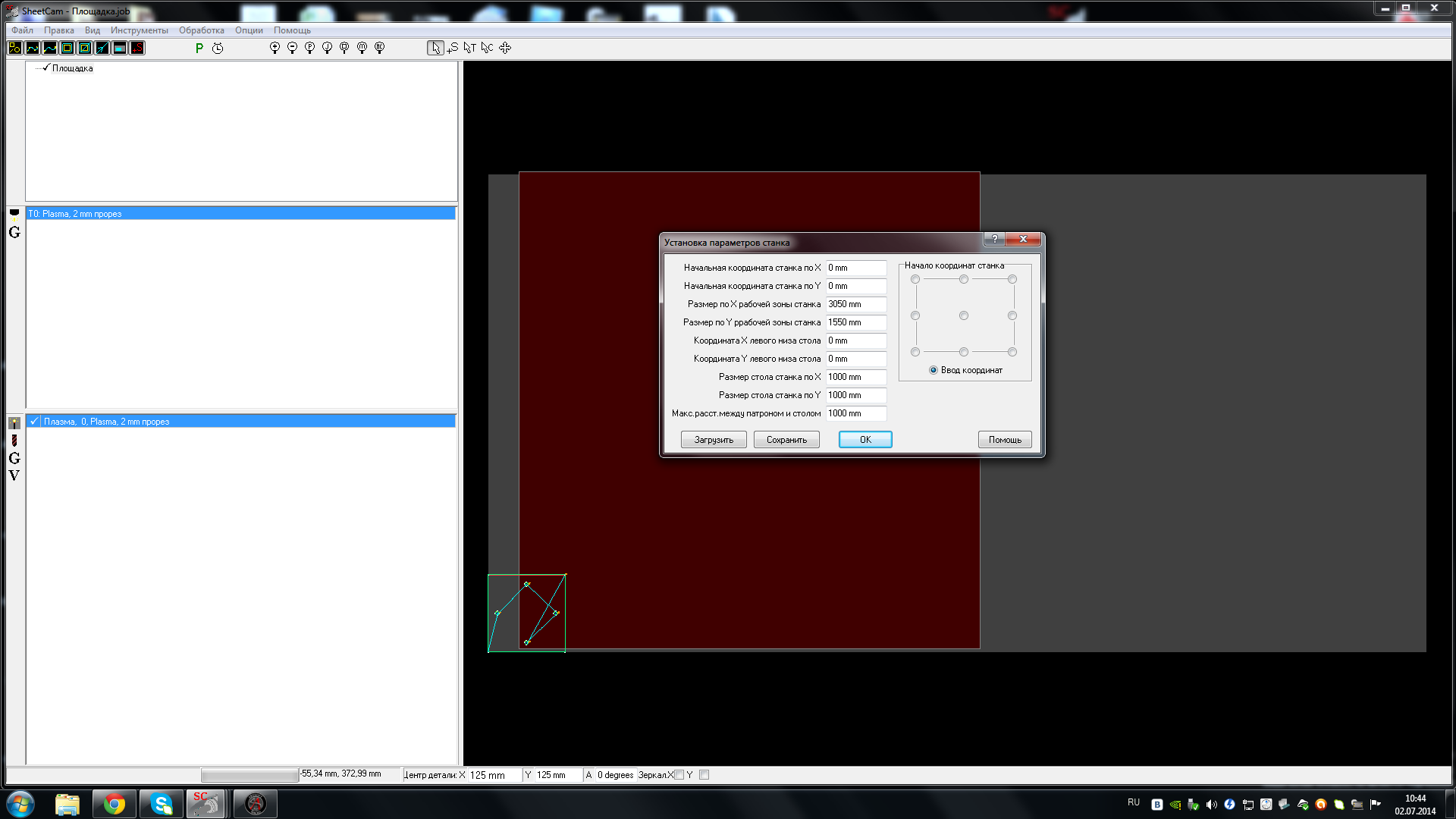Toggle the mirror X checkbox in status bar
Viewport: 1456px width, 819px height.
tap(679, 775)
